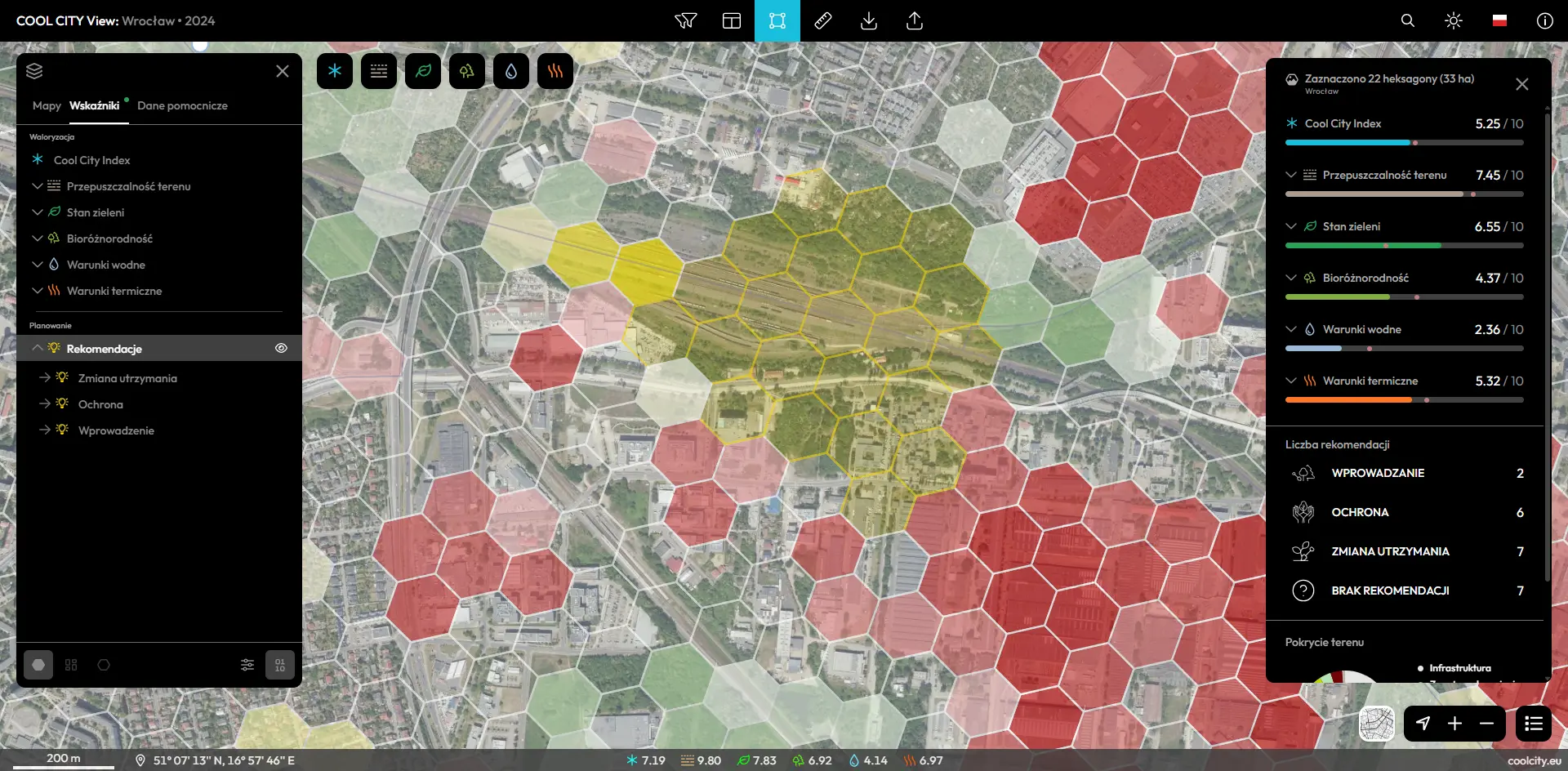Toggle the area selection tool
The width and height of the screenshot is (1568, 771).
coord(777,20)
